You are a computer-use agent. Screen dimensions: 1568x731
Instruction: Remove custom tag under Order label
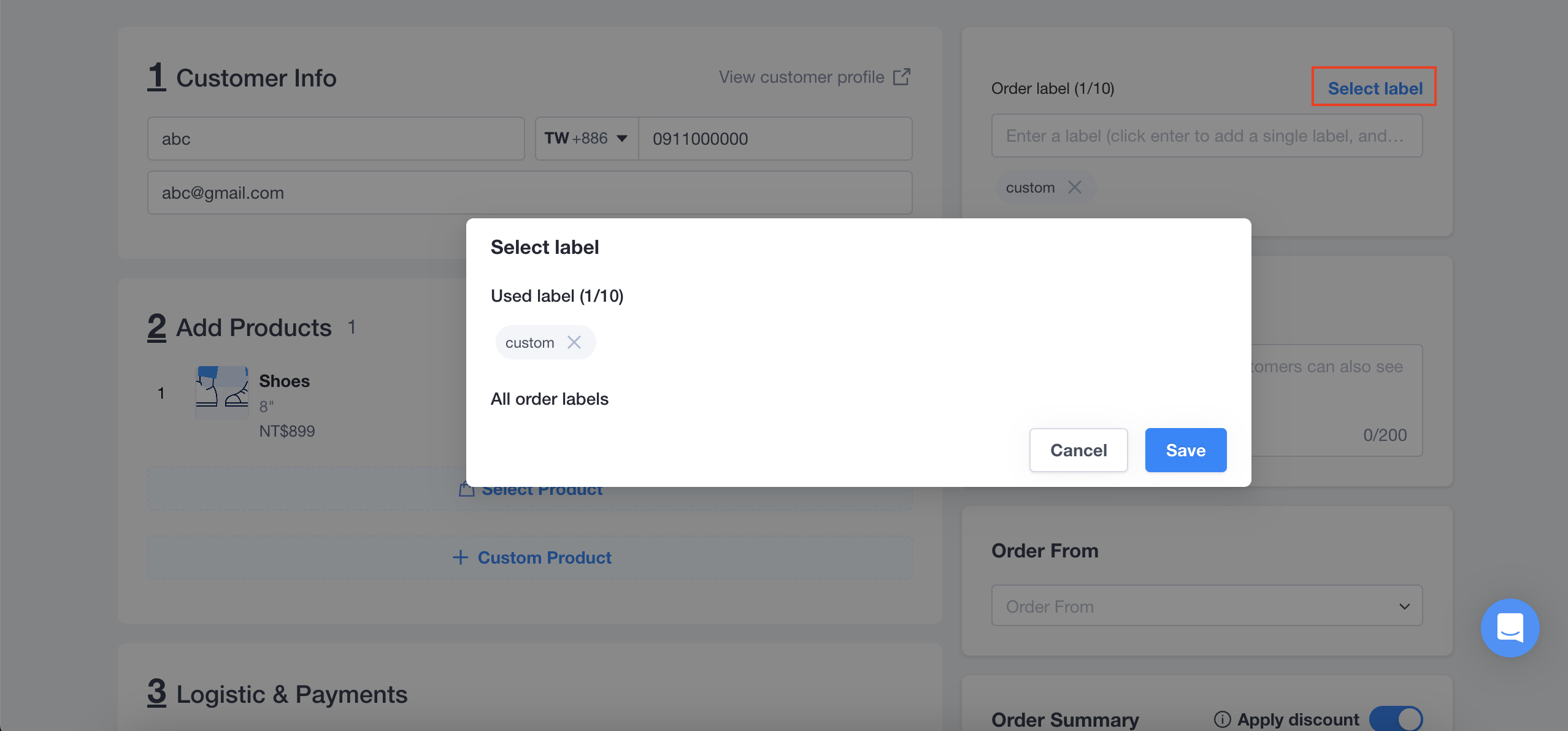[x=1074, y=187]
